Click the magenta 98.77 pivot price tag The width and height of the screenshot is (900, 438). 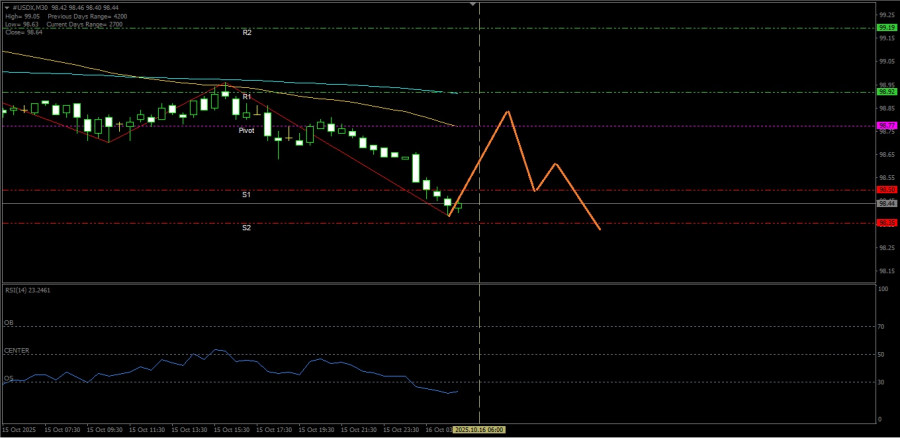click(x=885, y=126)
